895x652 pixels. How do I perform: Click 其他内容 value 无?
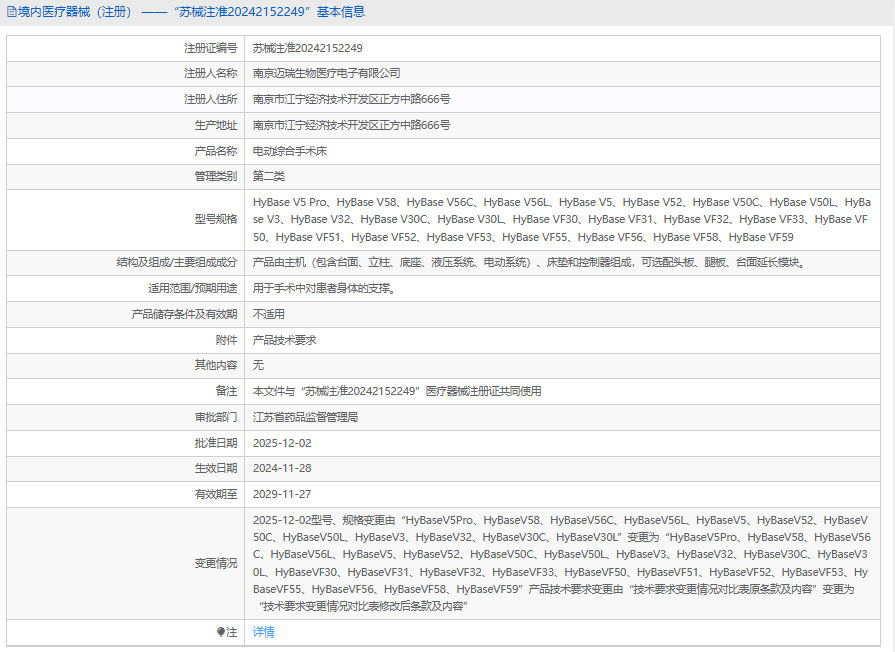[x=259, y=365]
